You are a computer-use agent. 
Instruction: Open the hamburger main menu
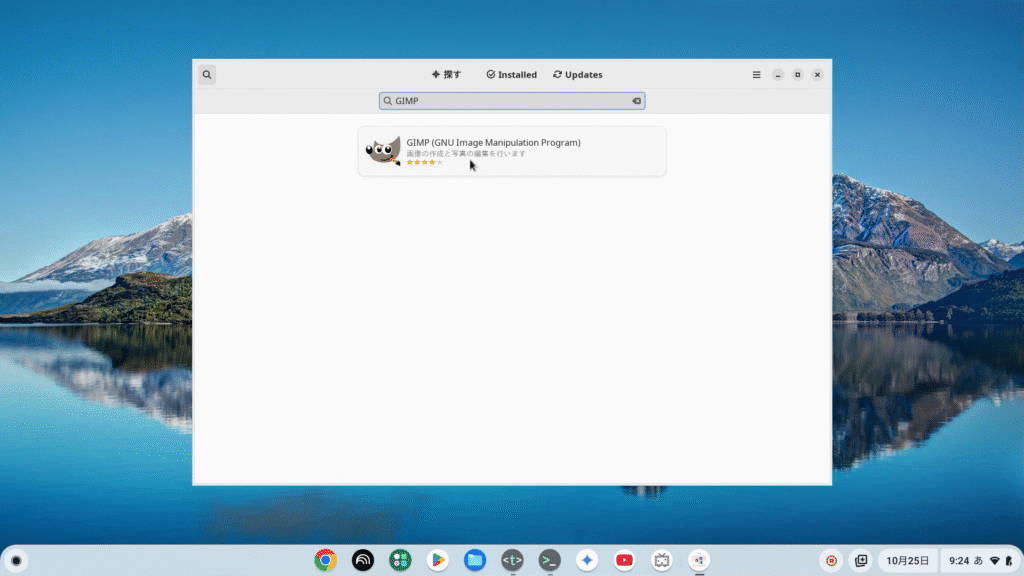pos(757,75)
